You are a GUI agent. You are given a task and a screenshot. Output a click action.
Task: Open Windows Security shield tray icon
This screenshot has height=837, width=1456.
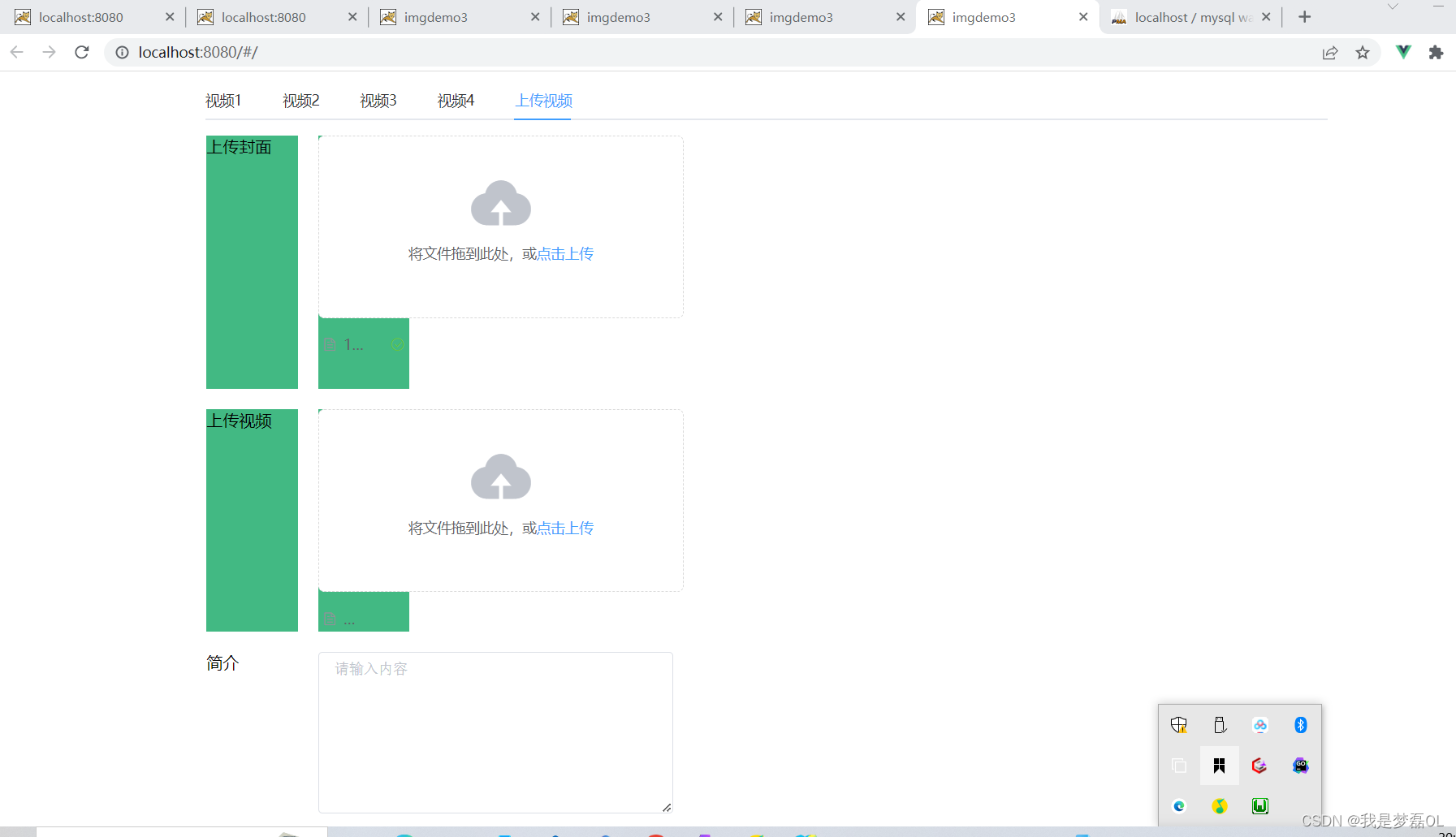[x=1179, y=725]
